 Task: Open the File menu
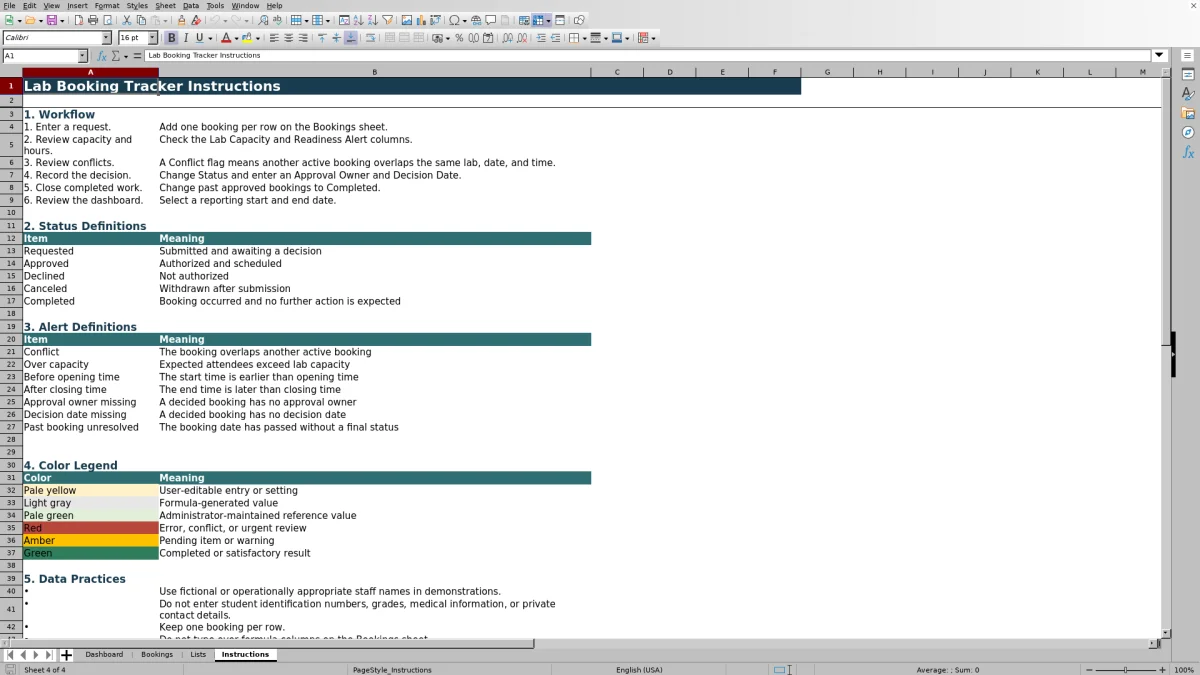[9, 5]
